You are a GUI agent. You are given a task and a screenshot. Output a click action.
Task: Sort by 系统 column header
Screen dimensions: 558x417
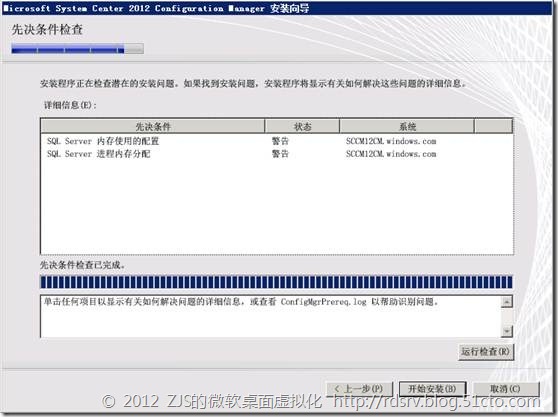[x=407, y=126]
